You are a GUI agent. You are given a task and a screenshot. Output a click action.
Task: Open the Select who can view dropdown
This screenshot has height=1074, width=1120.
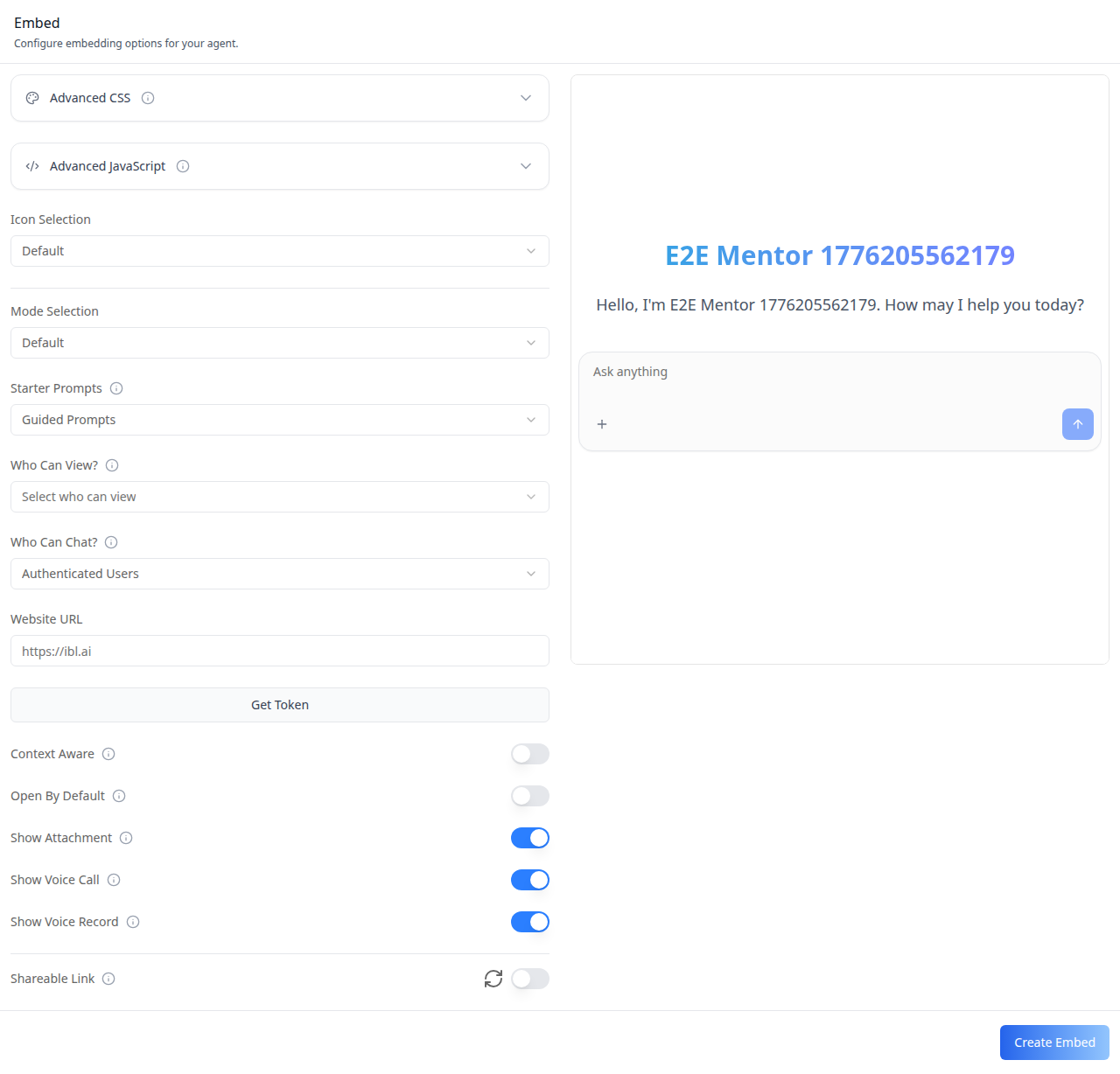280,497
